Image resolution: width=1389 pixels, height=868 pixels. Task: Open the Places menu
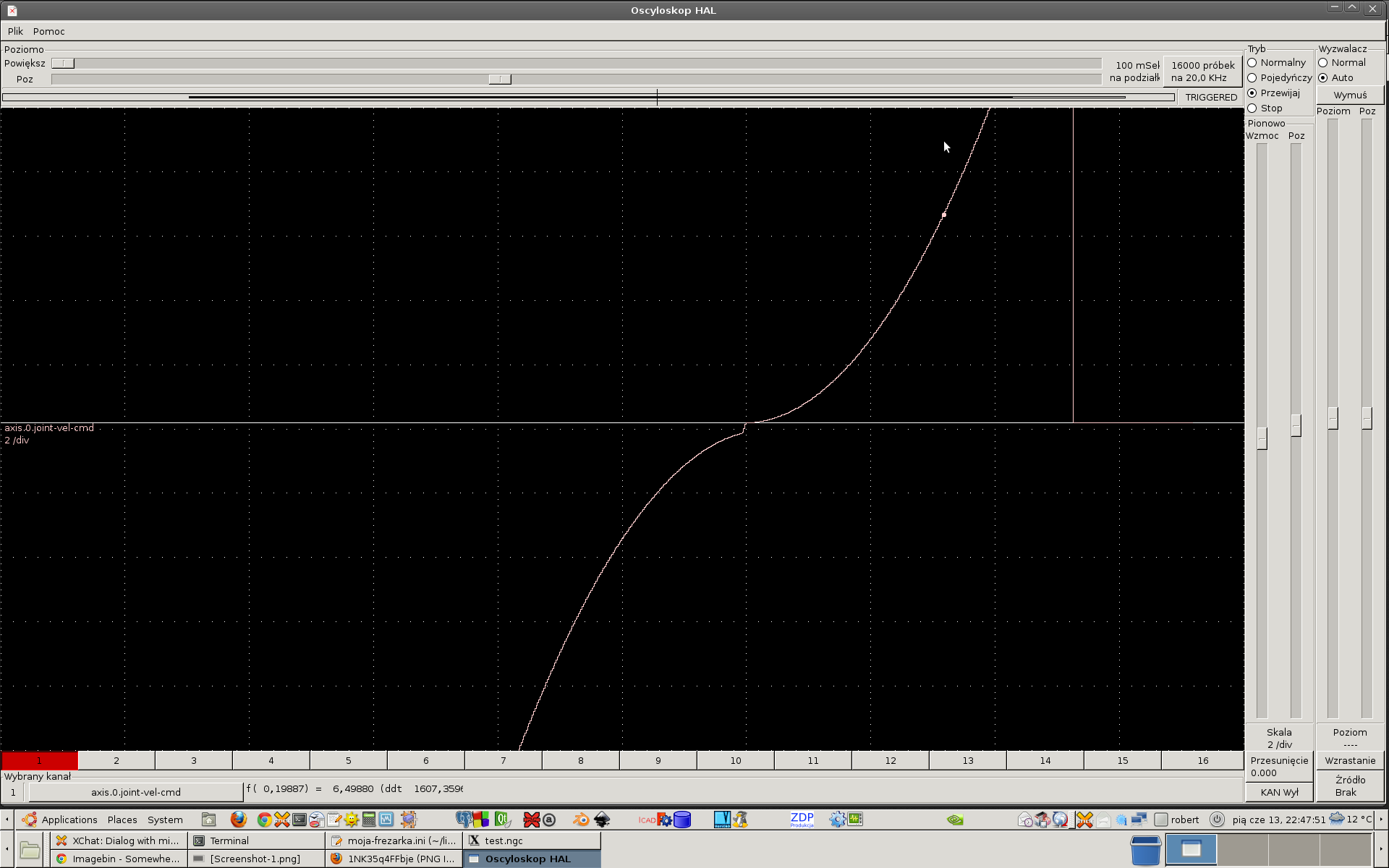(122, 820)
